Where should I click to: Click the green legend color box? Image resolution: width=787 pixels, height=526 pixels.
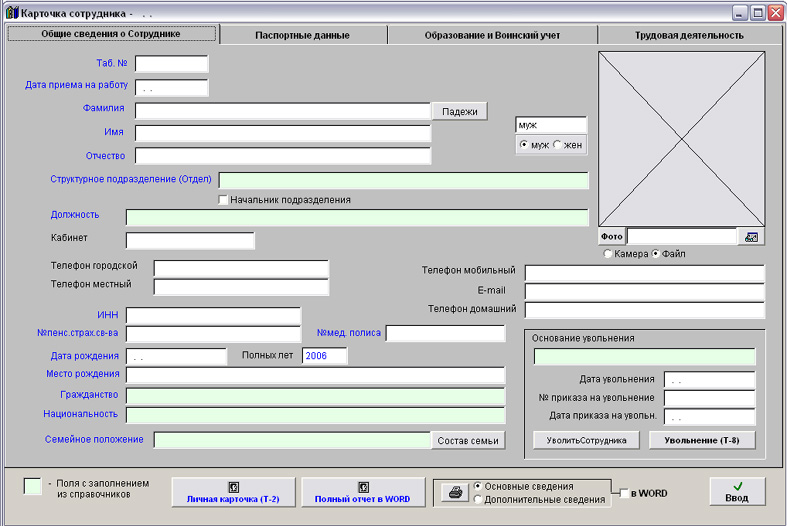point(33,486)
